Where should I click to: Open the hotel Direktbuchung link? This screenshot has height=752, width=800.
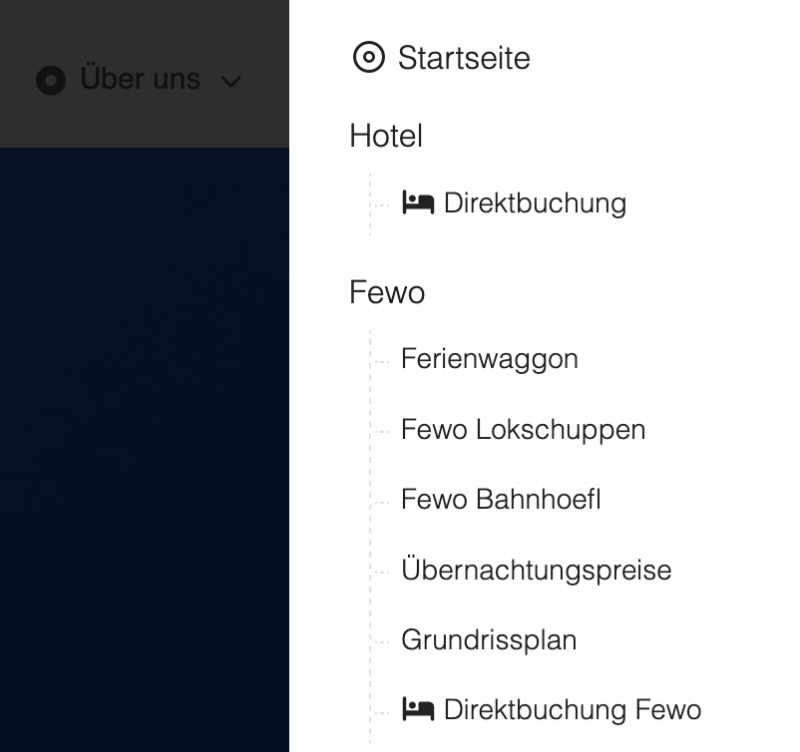pyautogui.click(x=535, y=203)
